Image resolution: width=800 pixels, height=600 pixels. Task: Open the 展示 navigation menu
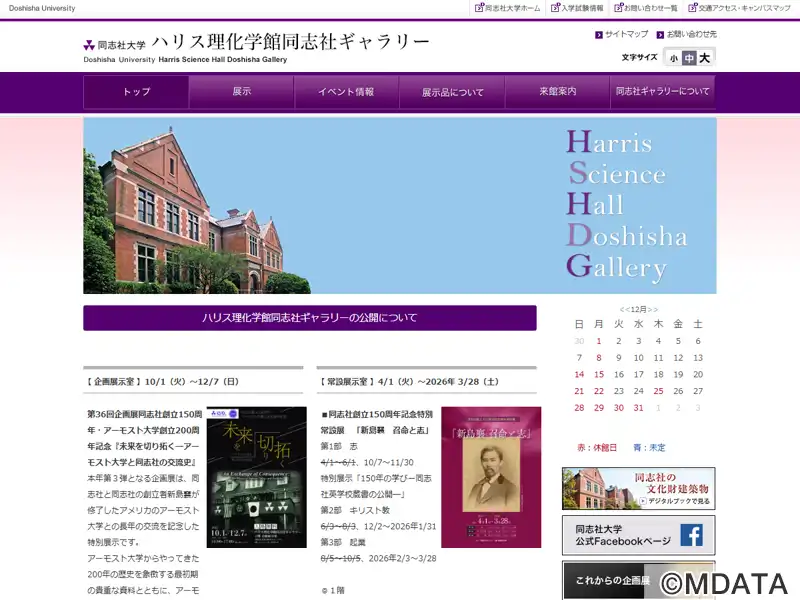tap(241, 92)
